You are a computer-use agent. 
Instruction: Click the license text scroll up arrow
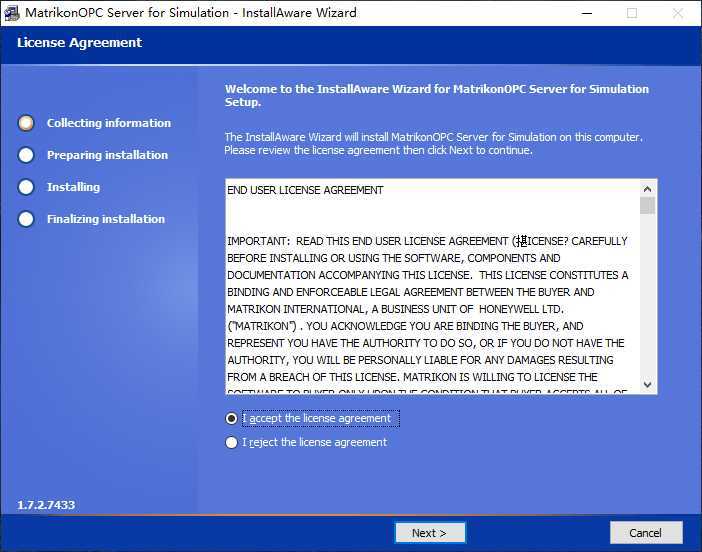647,189
